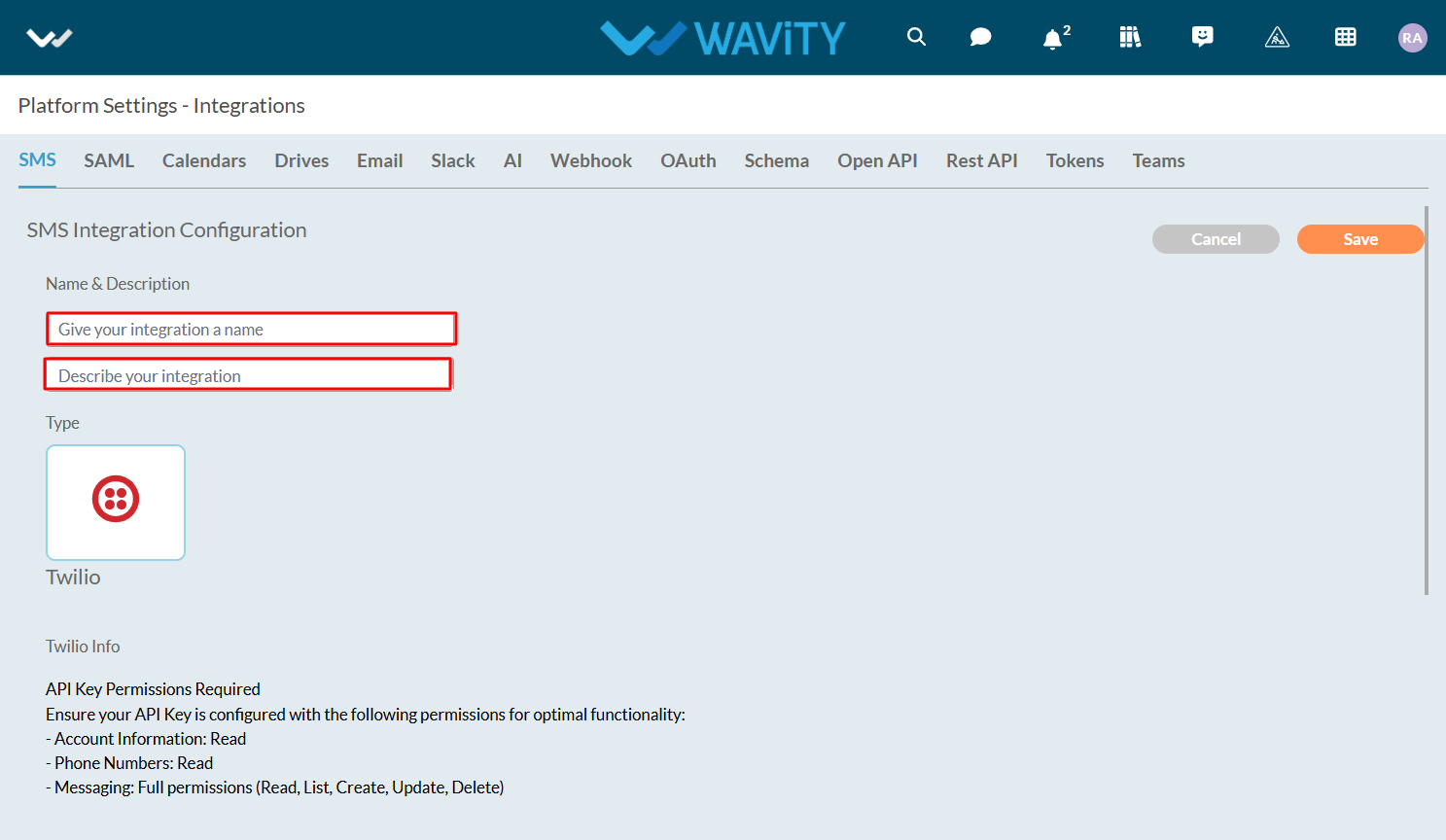The width and height of the screenshot is (1446, 840).
Task: Switch to the Tokens tab
Action: tap(1075, 160)
